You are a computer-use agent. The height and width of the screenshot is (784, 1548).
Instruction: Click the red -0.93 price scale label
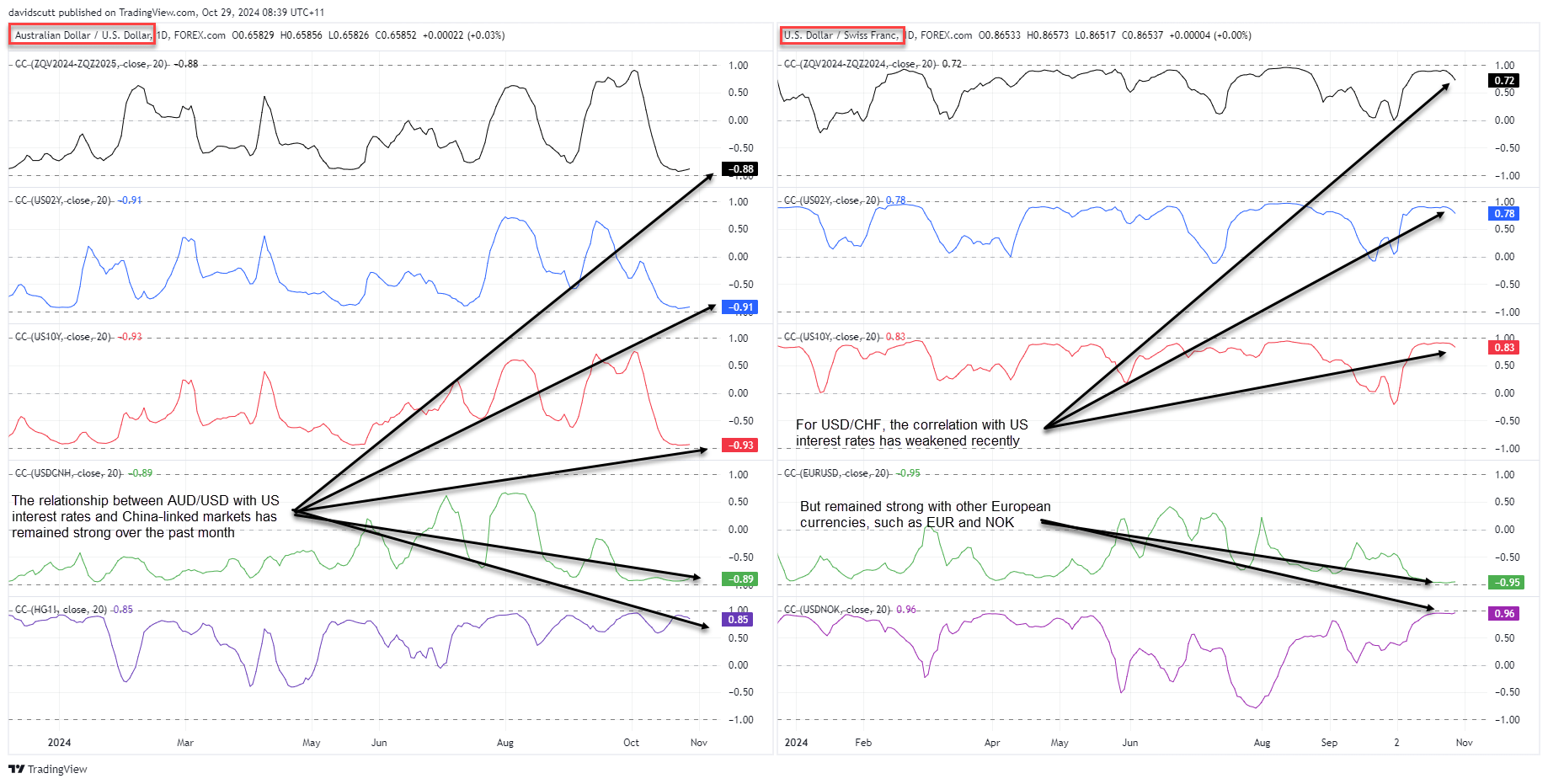coord(740,445)
